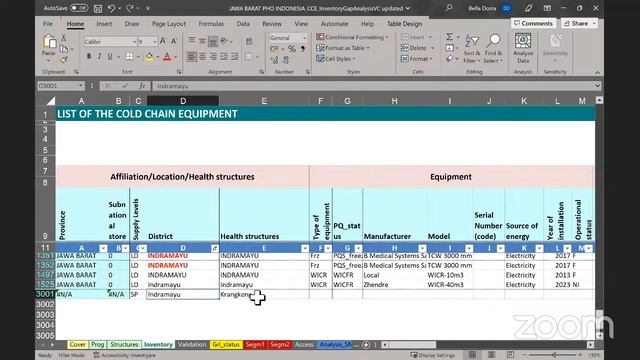Click the Analyze Data icon

523,49
